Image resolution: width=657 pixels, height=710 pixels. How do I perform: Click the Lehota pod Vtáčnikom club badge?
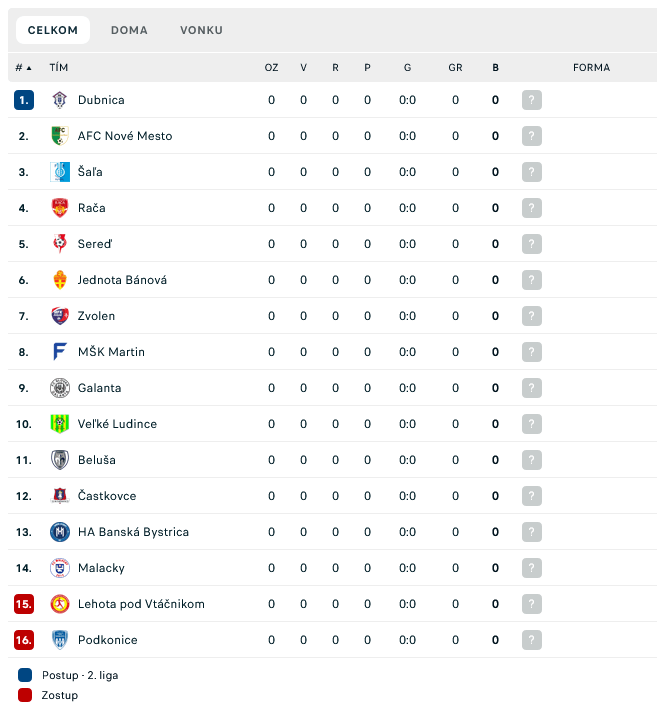[60, 604]
